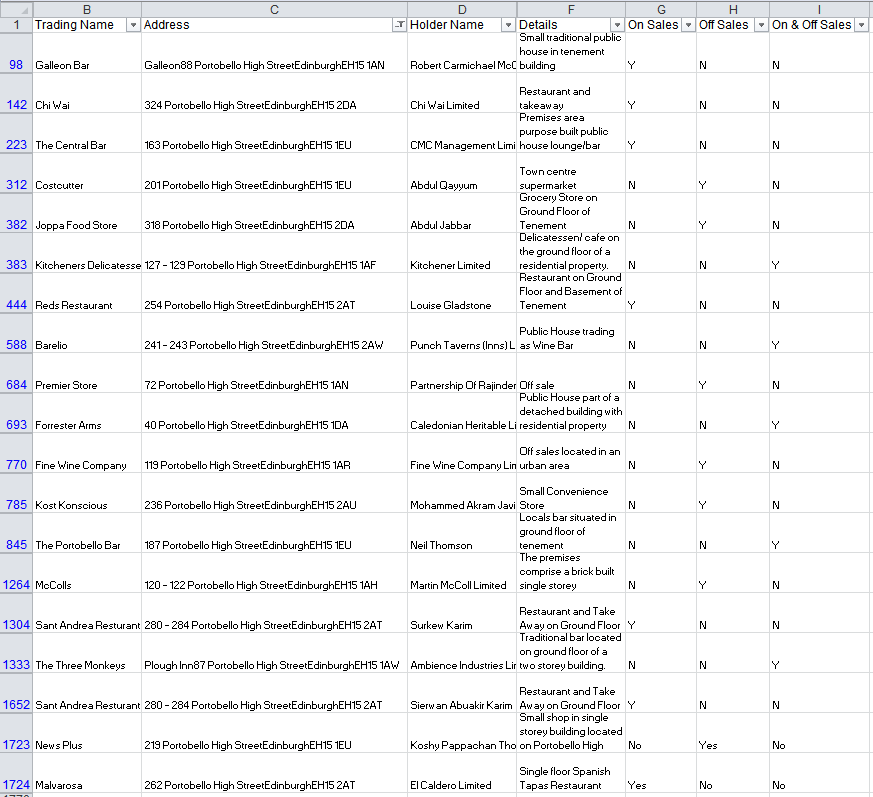Select column I header
873x797 pixels.
(x=819, y=9)
